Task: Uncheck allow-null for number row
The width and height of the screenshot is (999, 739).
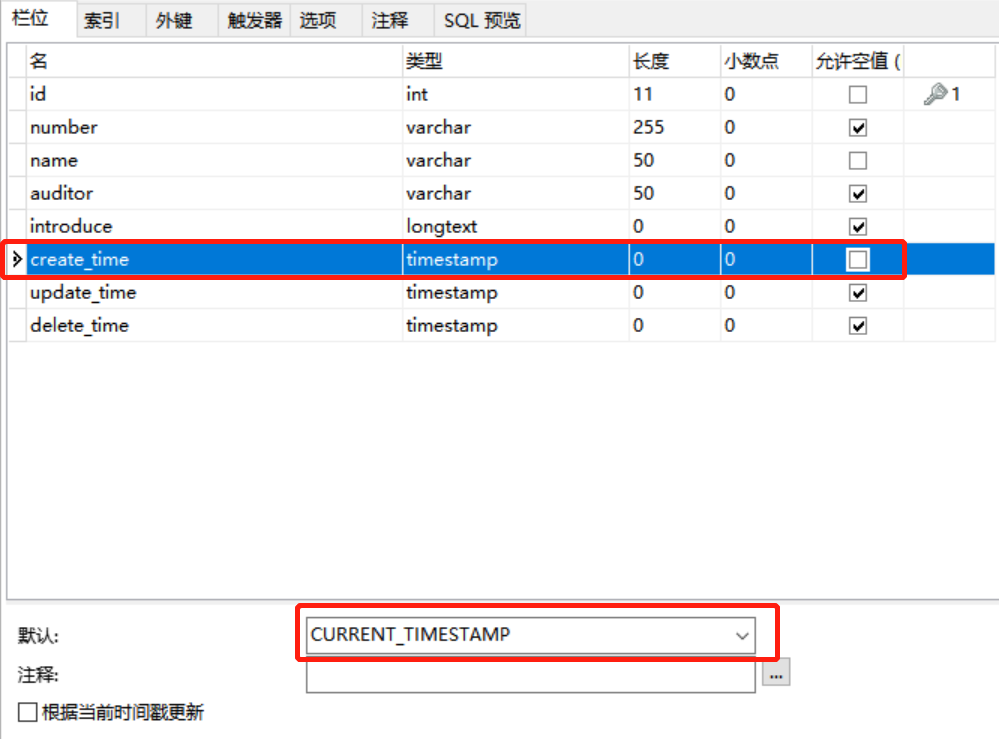Action: (x=858, y=127)
